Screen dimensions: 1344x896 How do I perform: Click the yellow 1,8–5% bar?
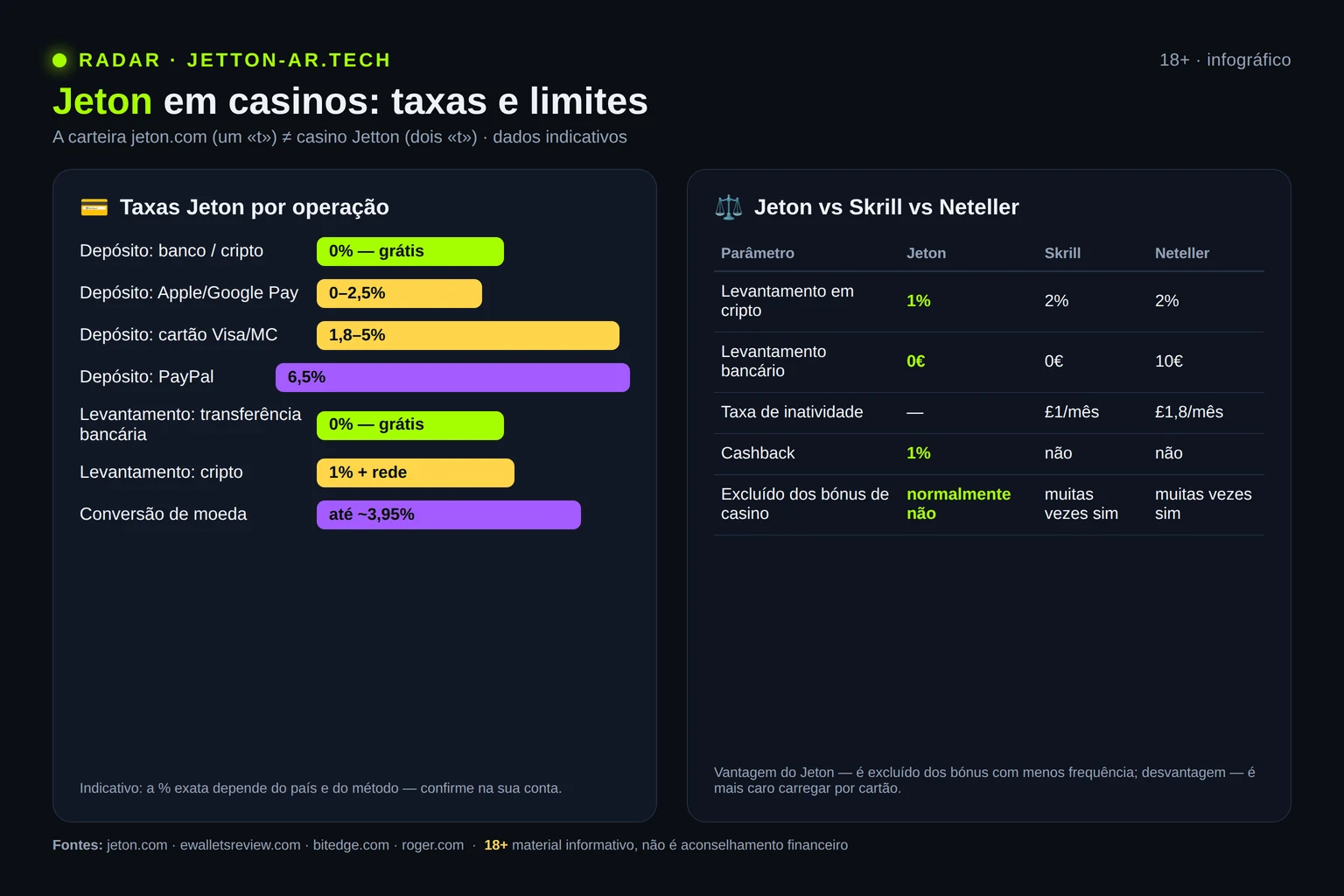click(468, 335)
